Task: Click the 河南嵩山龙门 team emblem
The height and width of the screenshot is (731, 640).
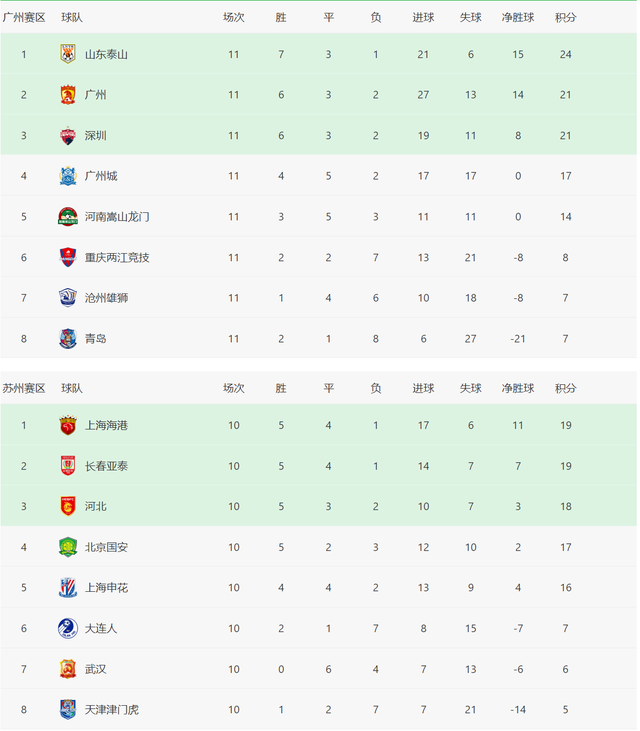Action: [68, 216]
